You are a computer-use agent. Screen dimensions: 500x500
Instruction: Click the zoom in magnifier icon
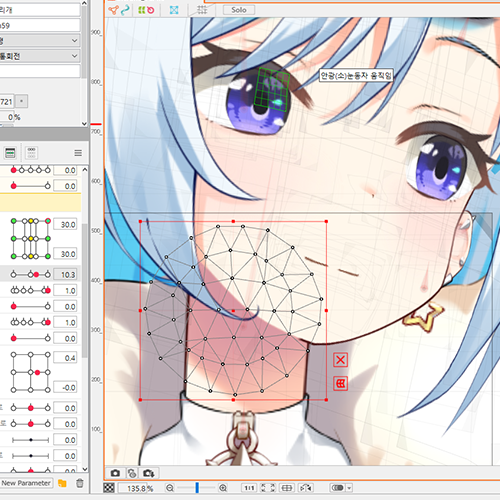(x=223, y=488)
